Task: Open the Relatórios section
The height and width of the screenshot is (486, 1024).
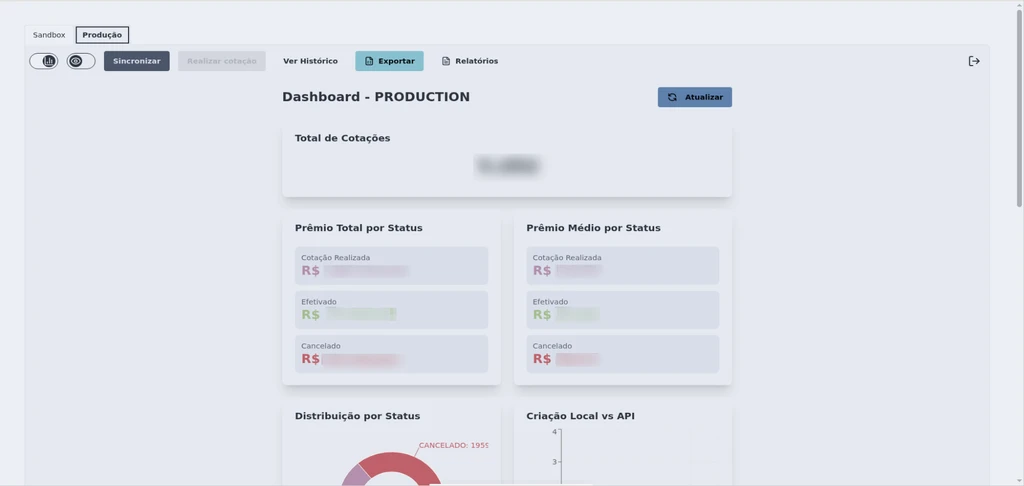Action: tap(470, 61)
